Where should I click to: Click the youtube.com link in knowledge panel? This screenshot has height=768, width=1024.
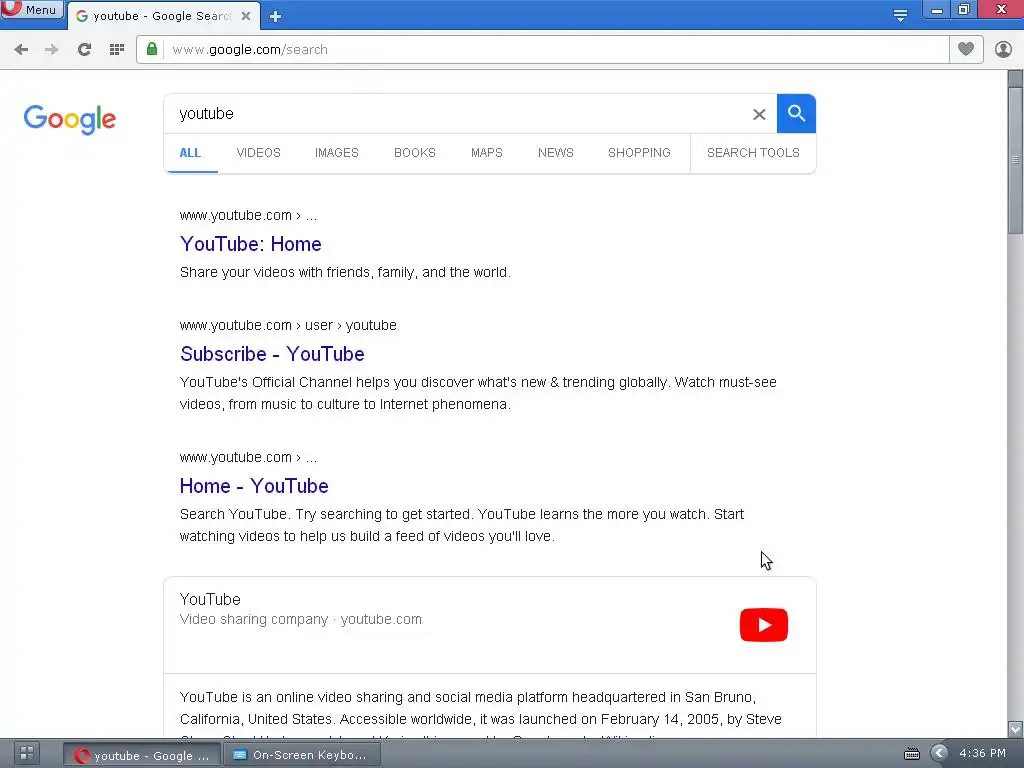(381, 619)
